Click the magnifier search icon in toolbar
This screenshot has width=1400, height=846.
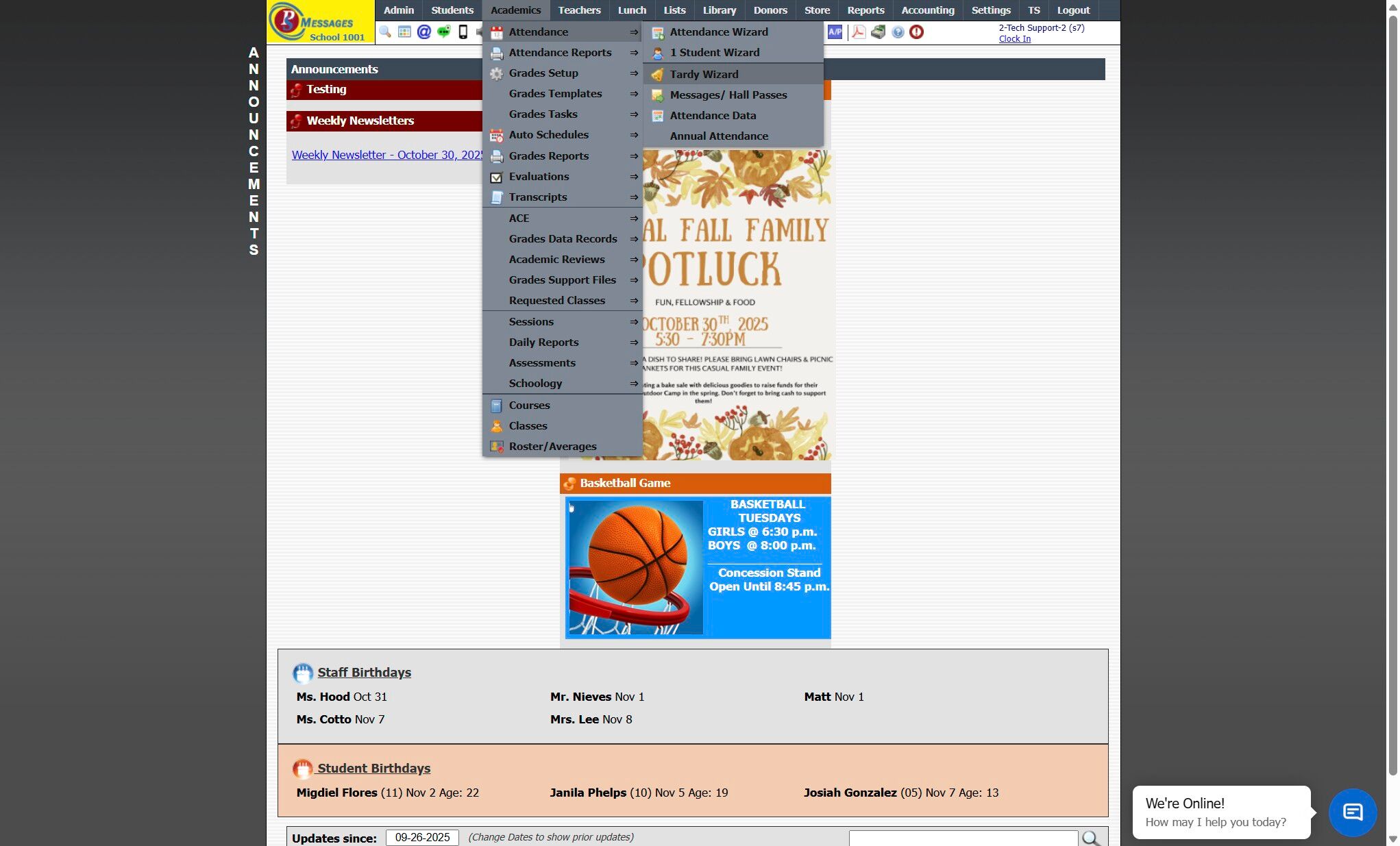[385, 32]
